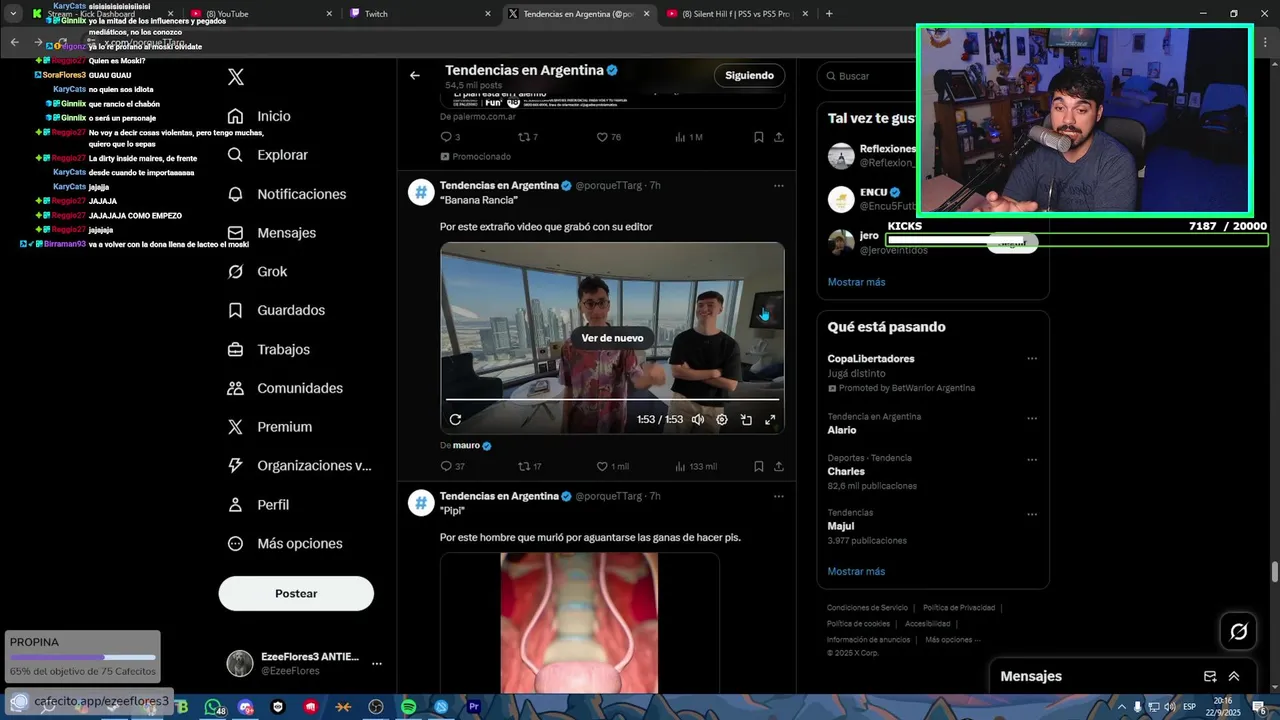Seek on the video progress bar

point(612,400)
